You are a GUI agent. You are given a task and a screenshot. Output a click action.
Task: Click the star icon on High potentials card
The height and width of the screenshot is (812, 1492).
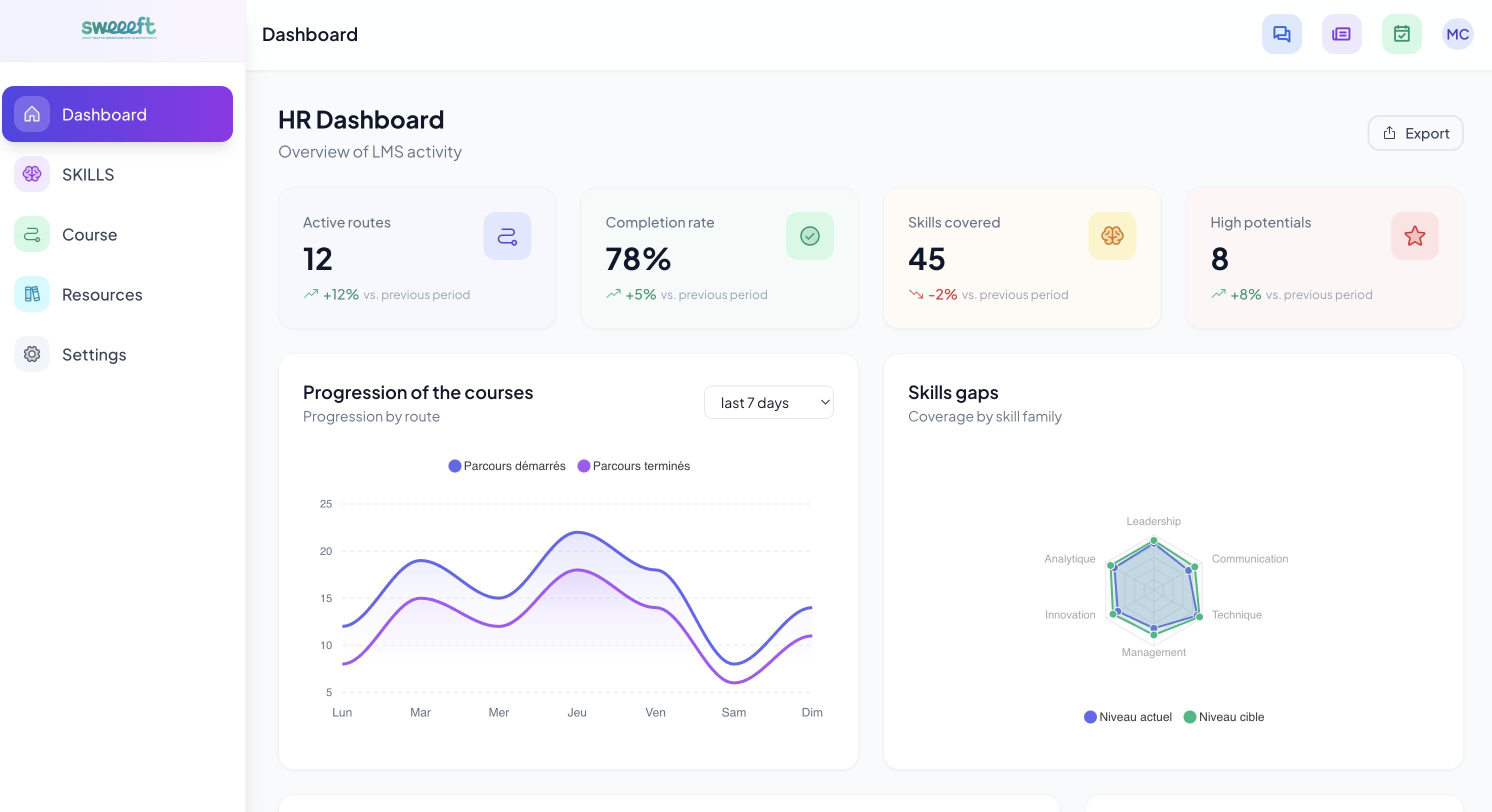point(1414,235)
